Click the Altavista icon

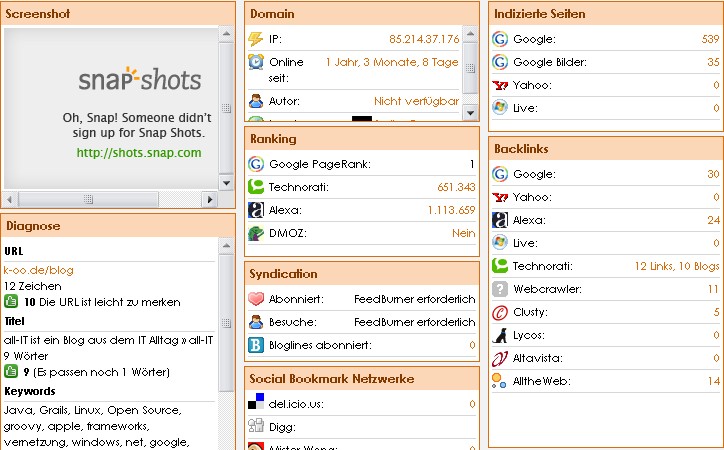(500, 358)
